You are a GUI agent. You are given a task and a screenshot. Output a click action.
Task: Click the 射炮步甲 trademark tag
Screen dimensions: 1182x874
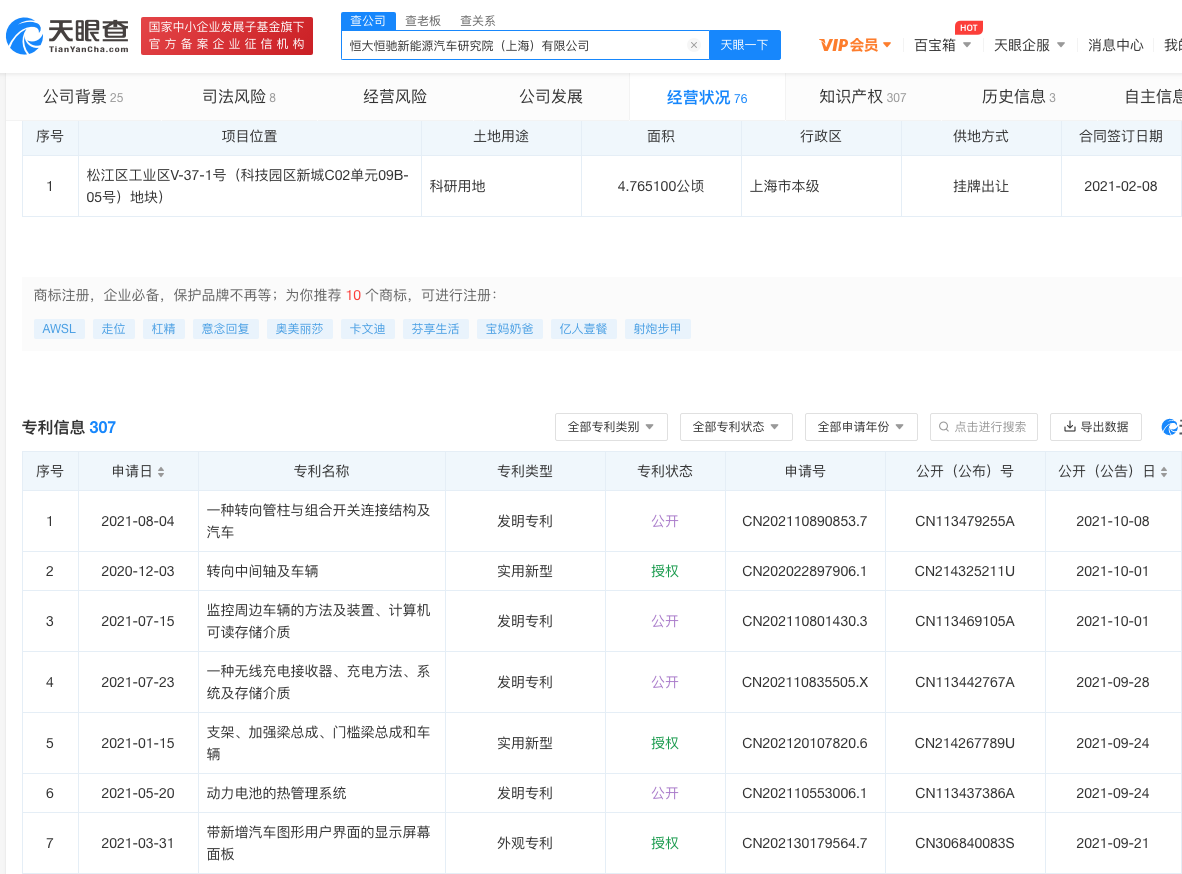(x=657, y=329)
